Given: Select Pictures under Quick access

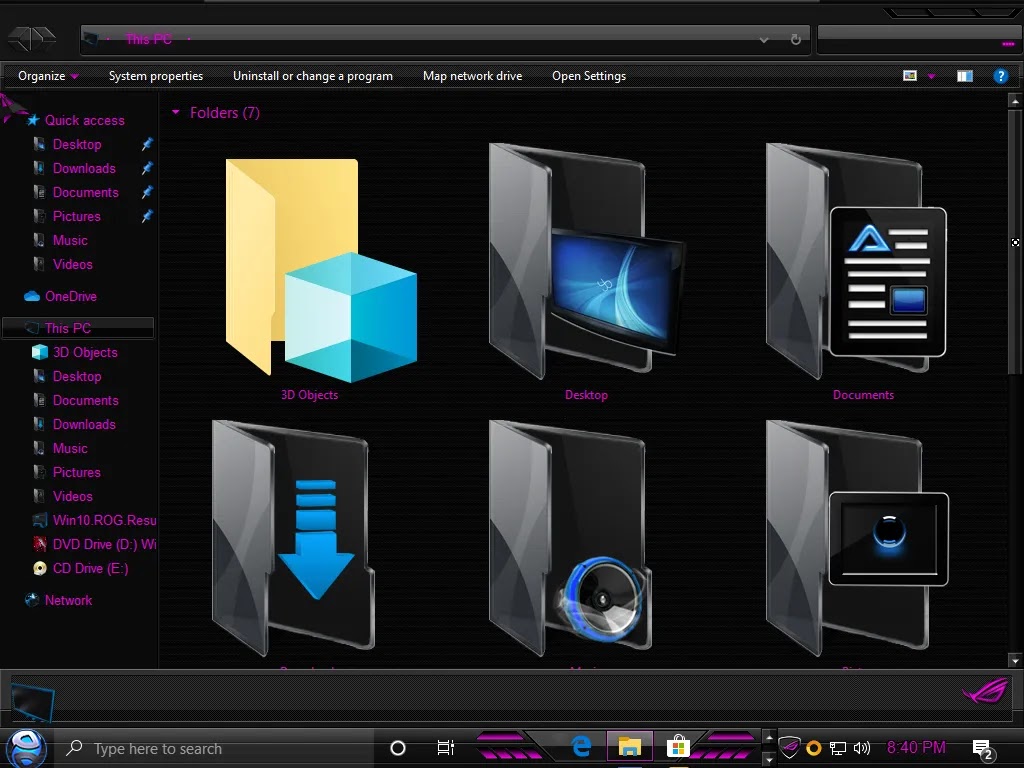Looking at the screenshot, I should (x=76, y=216).
